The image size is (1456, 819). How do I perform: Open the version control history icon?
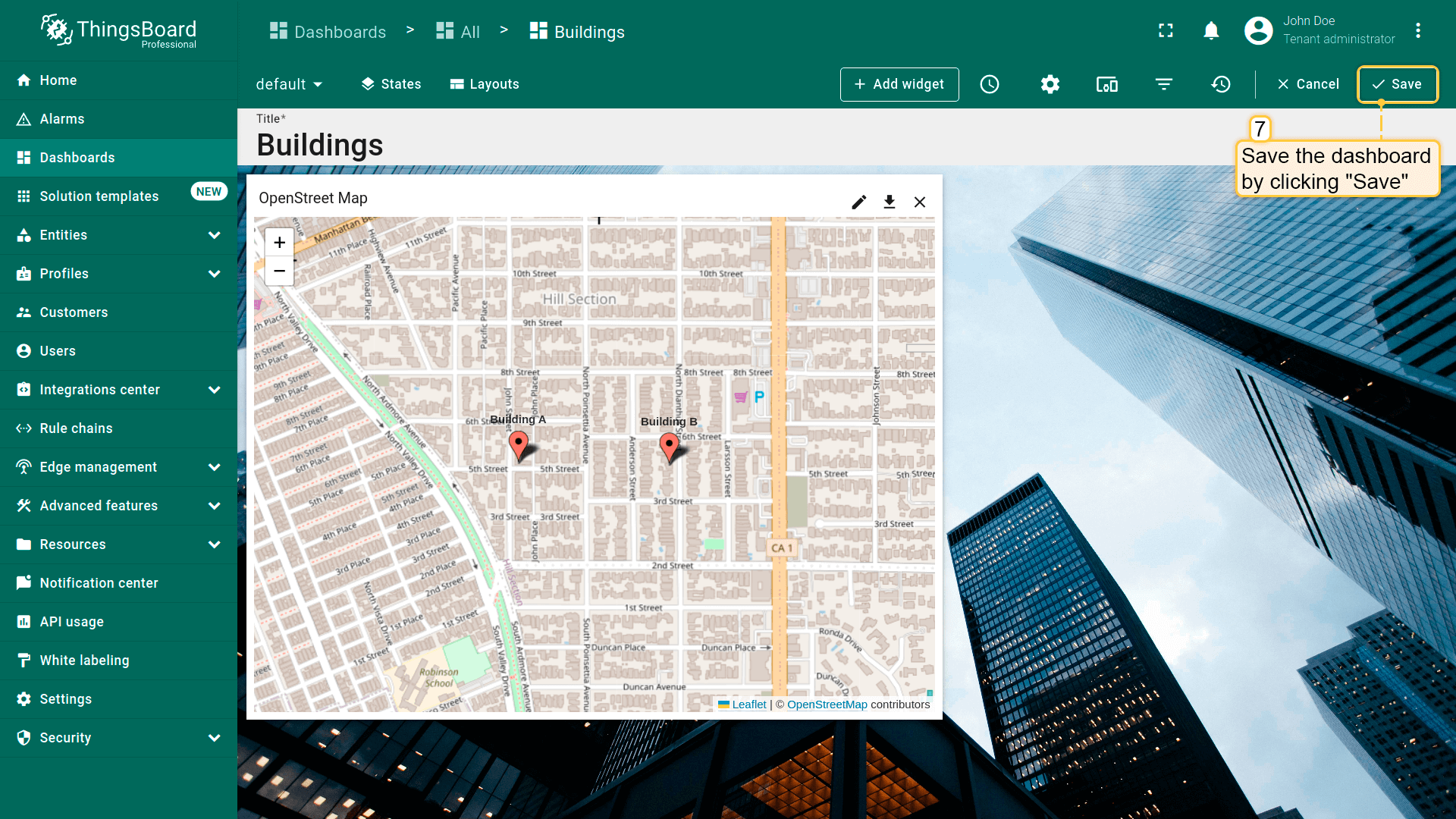1221,84
